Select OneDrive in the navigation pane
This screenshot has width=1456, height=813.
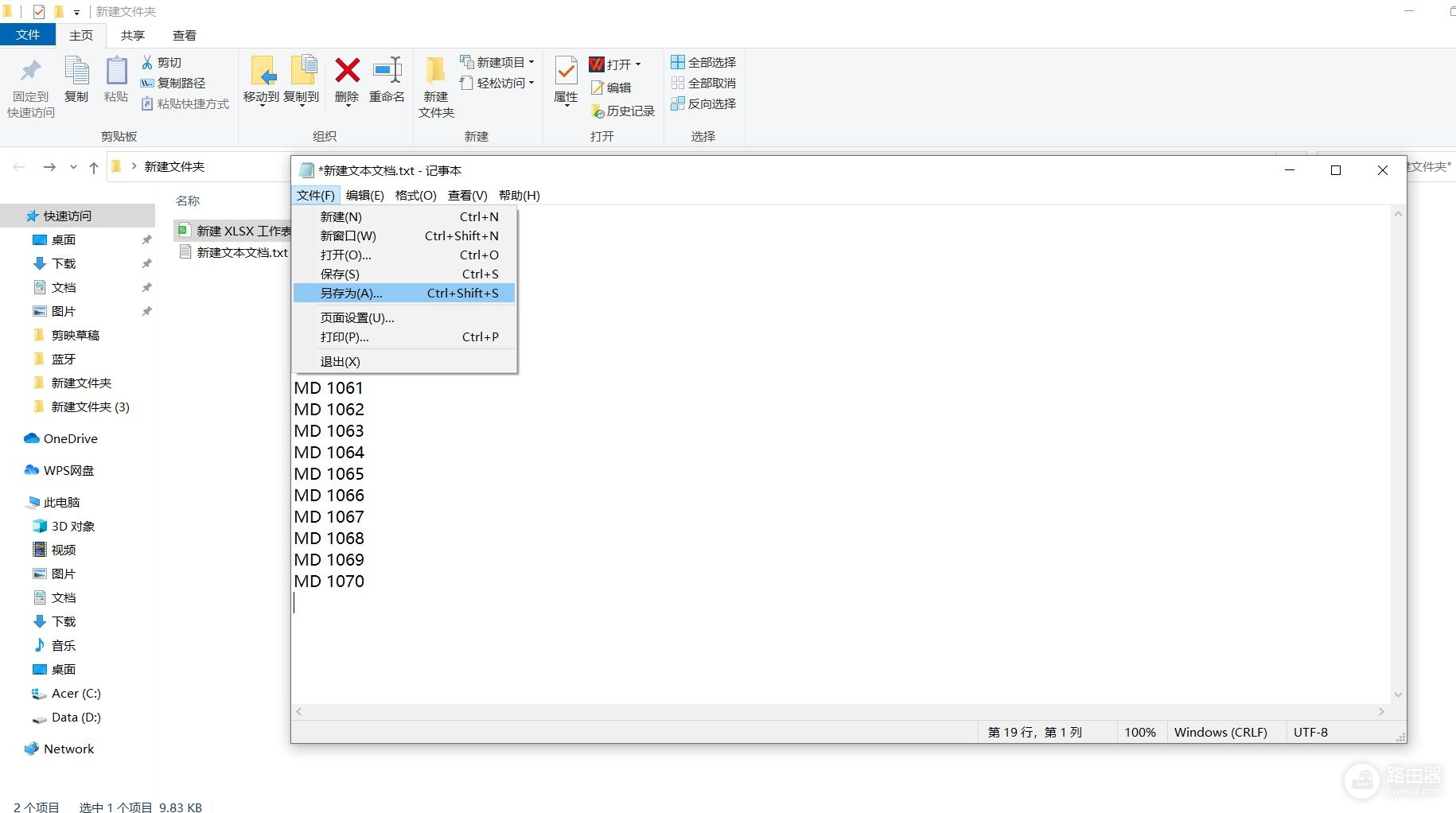pyautogui.click(x=70, y=438)
